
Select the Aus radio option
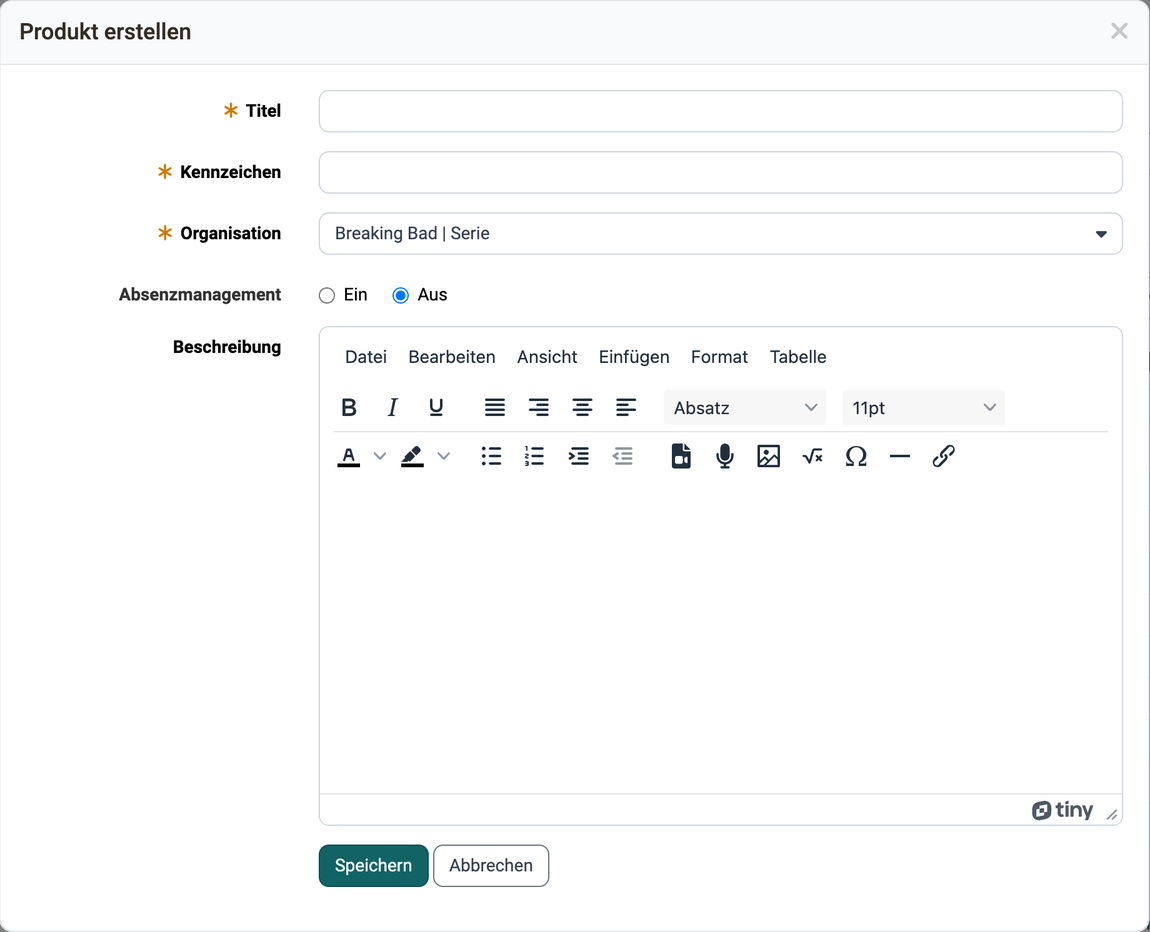point(400,296)
